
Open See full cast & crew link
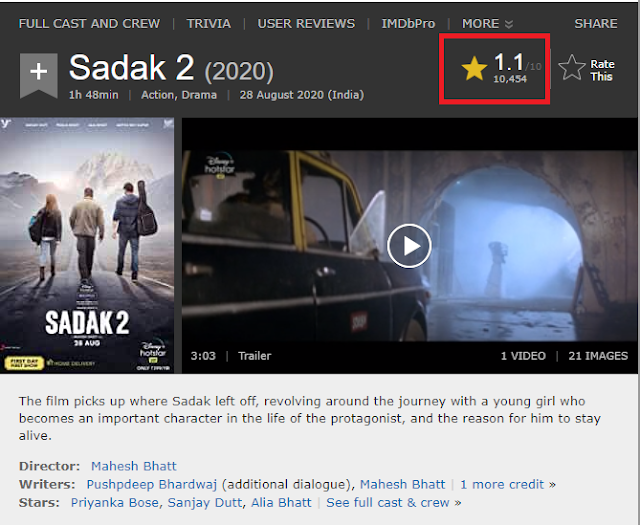(393, 503)
